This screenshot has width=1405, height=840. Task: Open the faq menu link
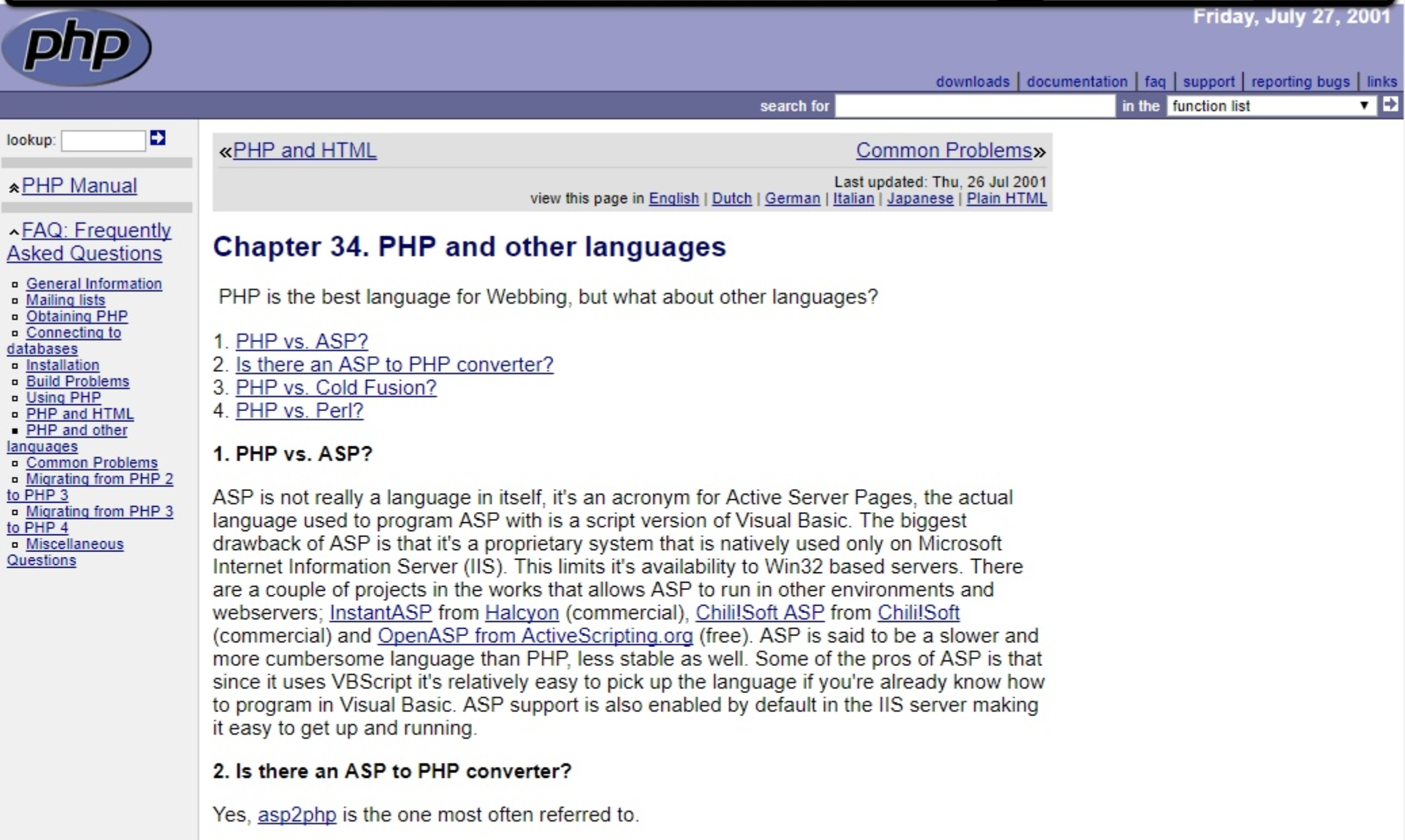tap(1154, 81)
